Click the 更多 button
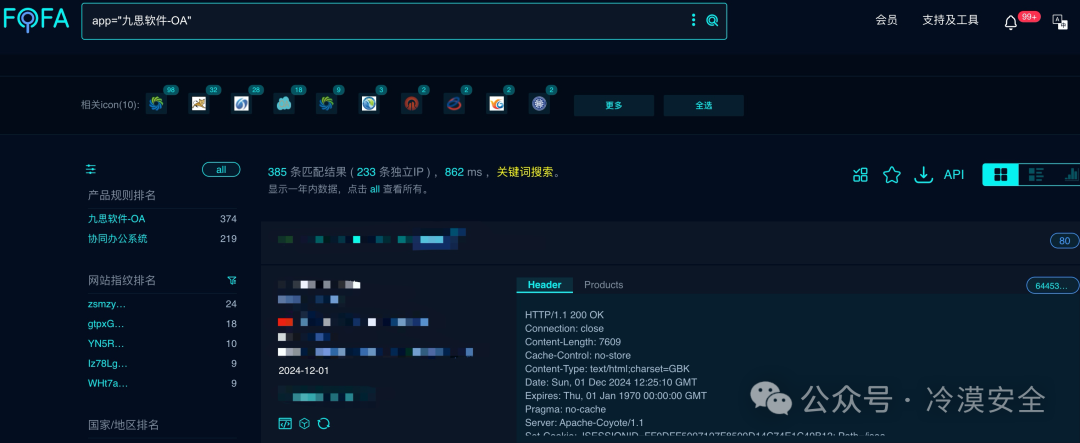The height and width of the screenshot is (443, 1080). point(614,105)
